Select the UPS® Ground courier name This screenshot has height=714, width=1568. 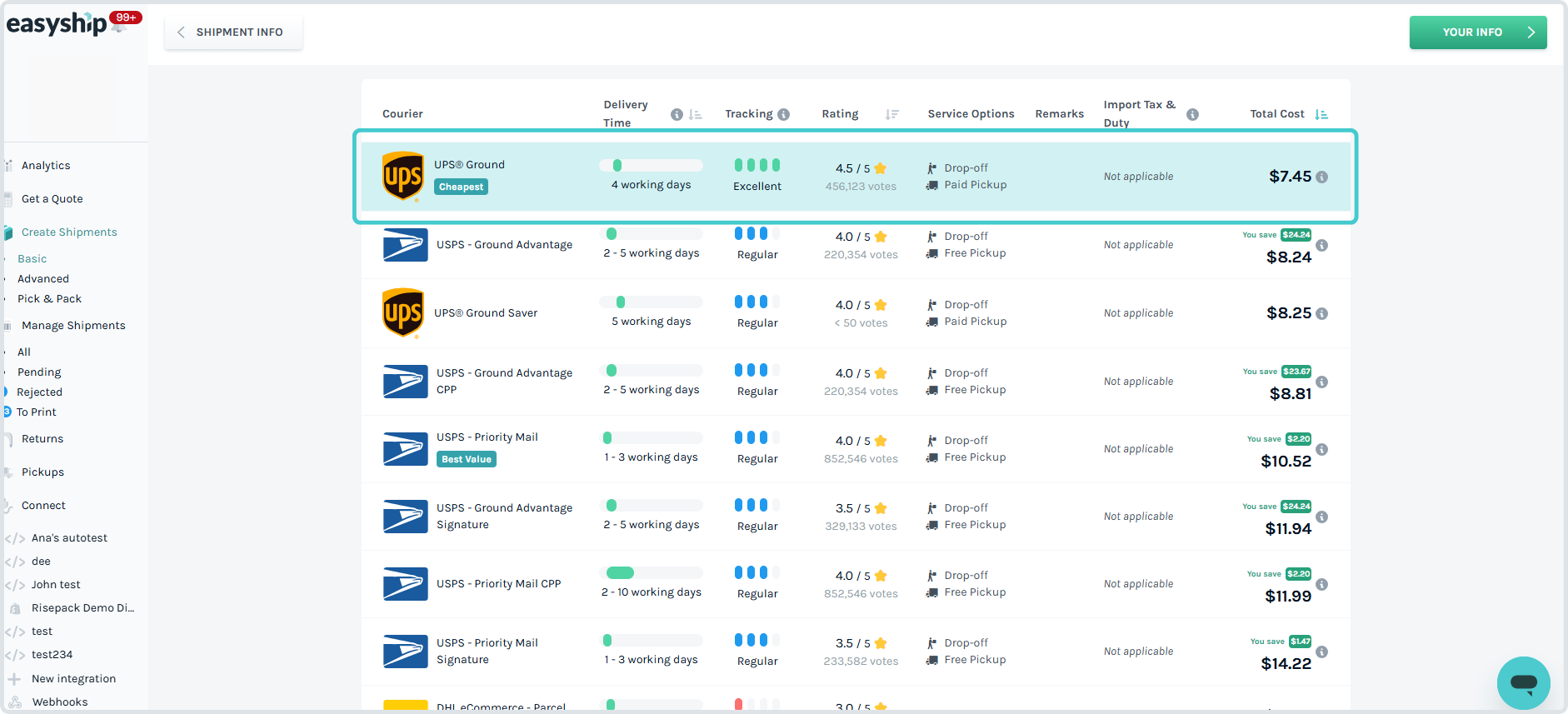[469, 165]
